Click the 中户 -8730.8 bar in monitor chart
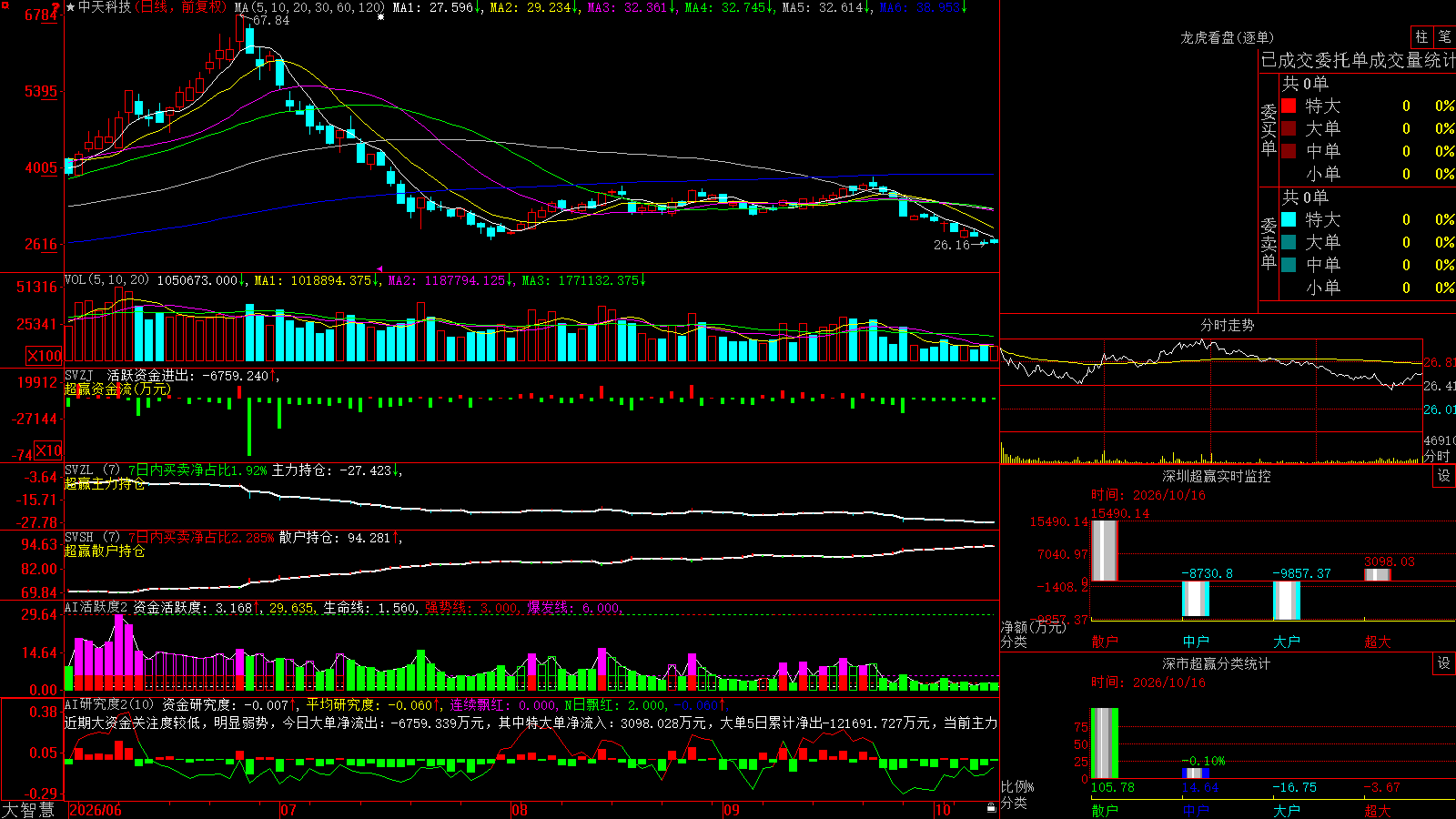 (1195, 599)
